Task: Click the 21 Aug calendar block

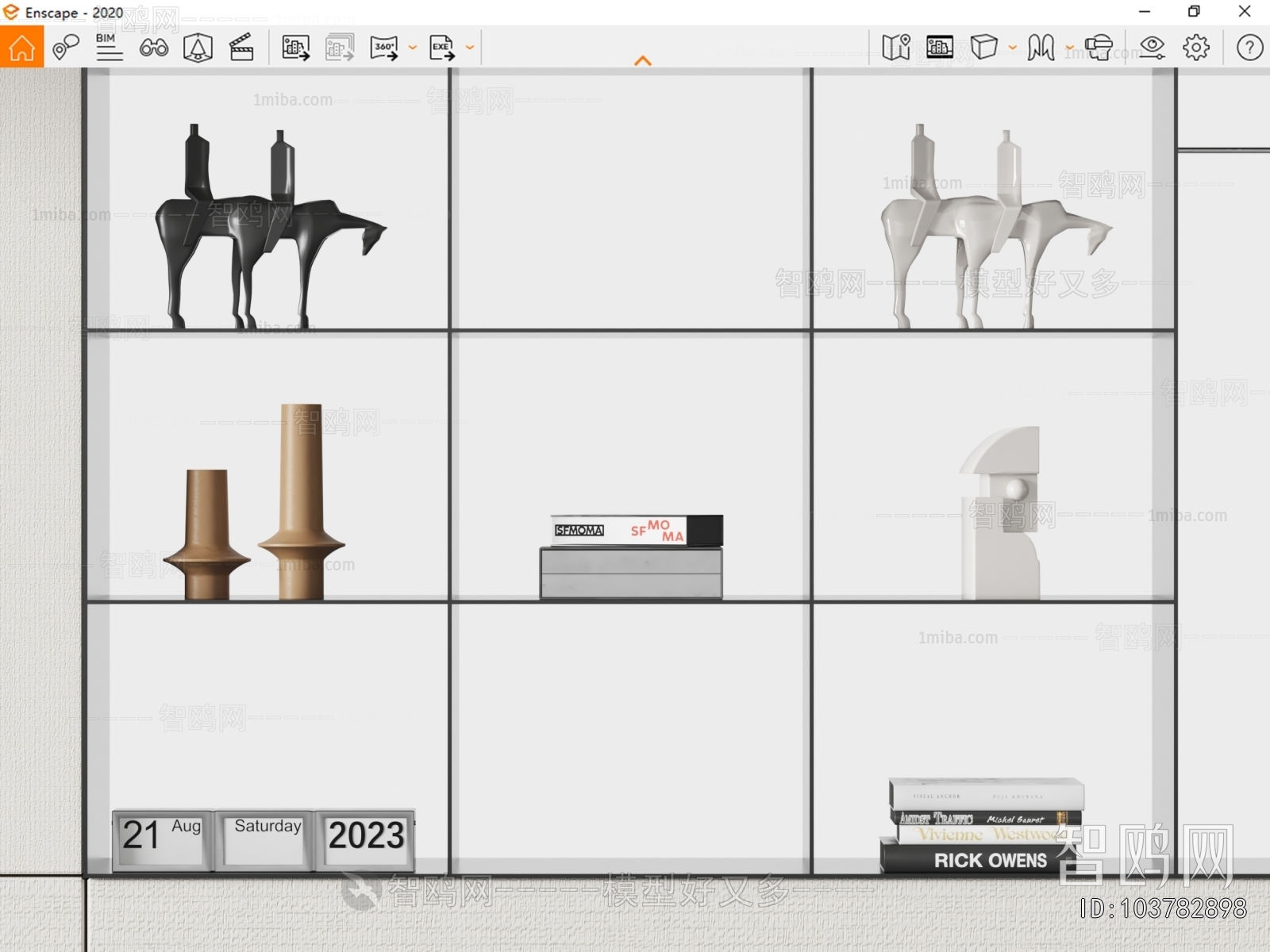Action: coord(163,839)
